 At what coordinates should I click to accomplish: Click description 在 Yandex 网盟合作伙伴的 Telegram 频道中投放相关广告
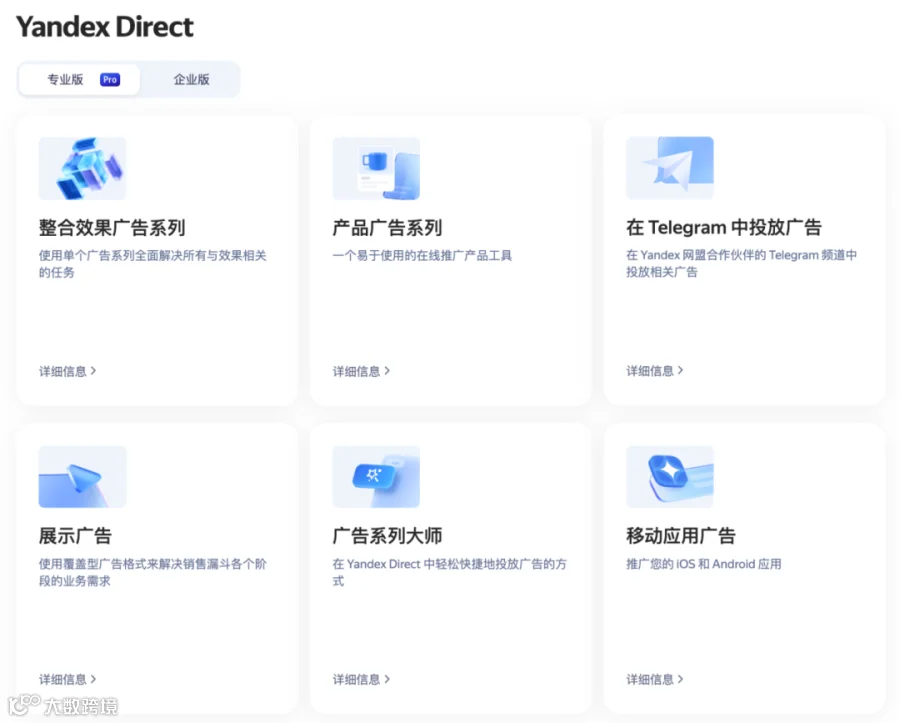coord(742,263)
